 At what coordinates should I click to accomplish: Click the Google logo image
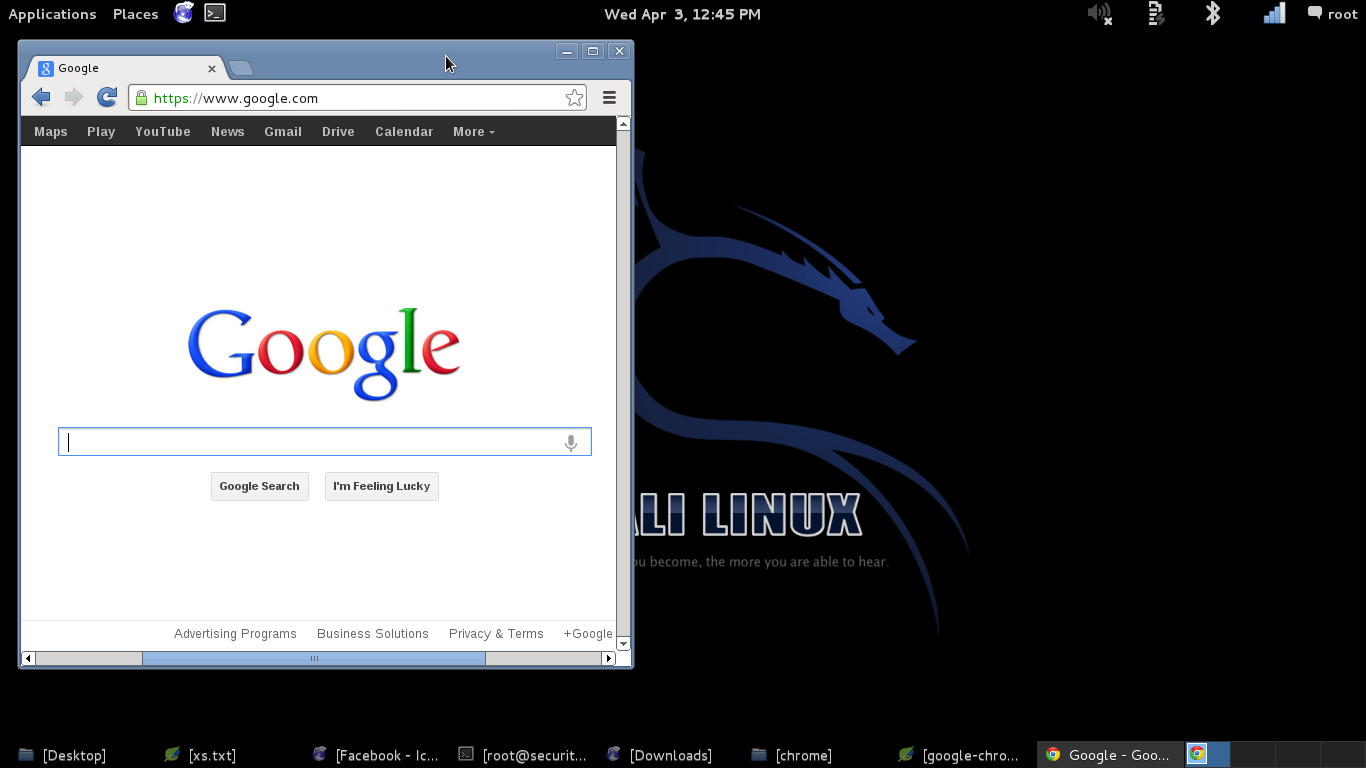324,354
